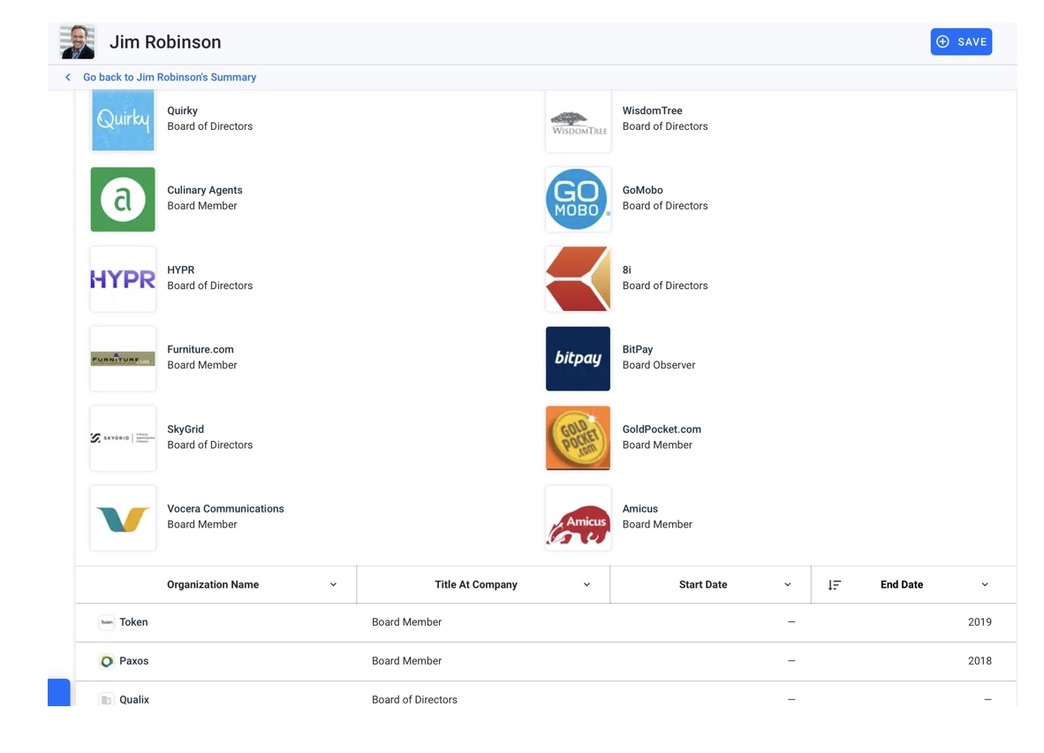Expand the End Date column dropdown arrow

pos(984,585)
